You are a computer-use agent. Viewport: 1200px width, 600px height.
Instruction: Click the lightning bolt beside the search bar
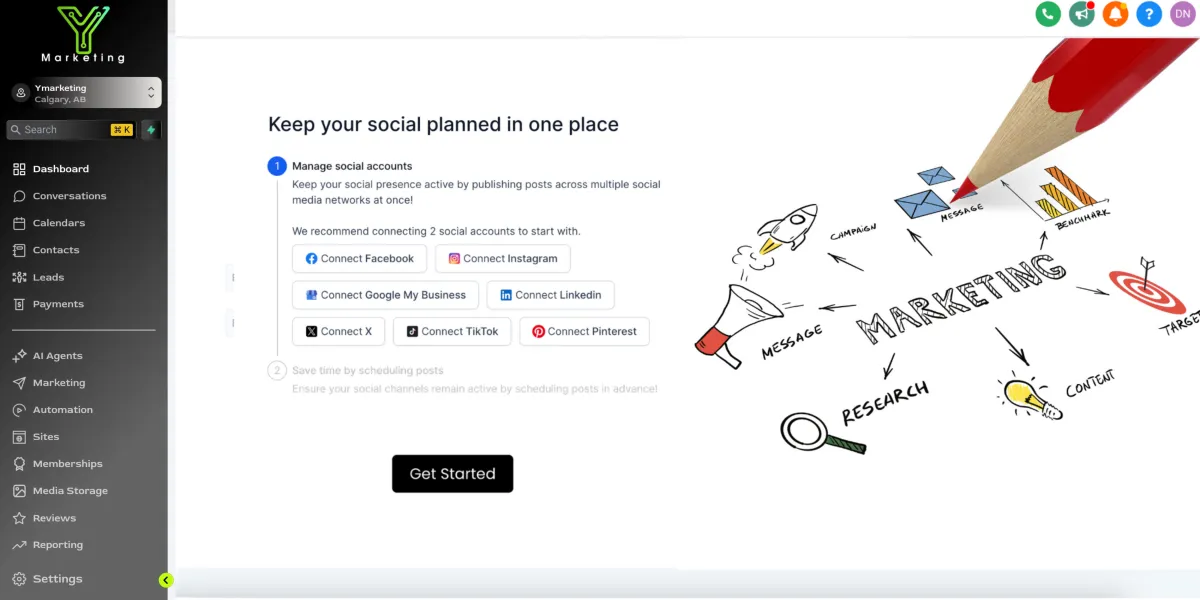[x=151, y=129]
